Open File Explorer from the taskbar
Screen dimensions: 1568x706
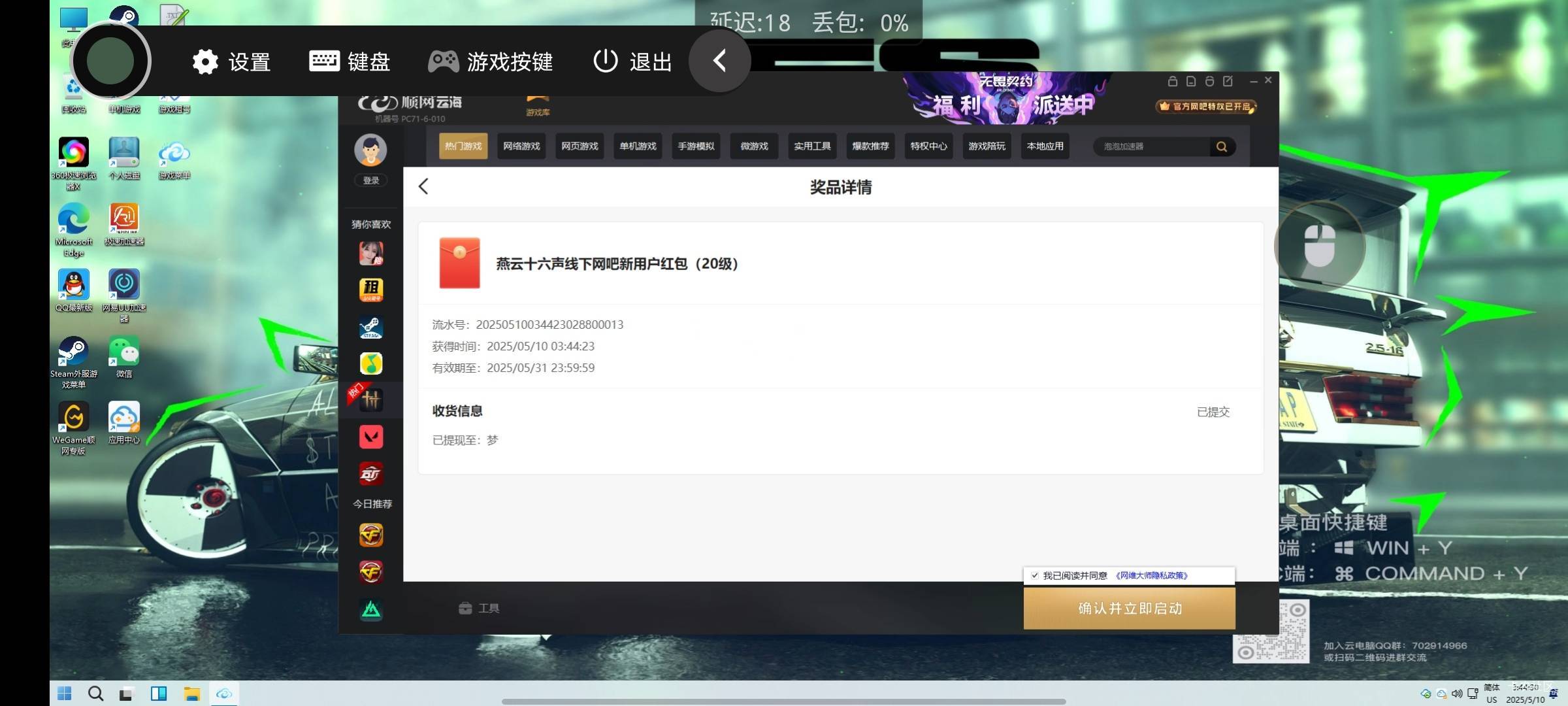[x=192, y=694]
